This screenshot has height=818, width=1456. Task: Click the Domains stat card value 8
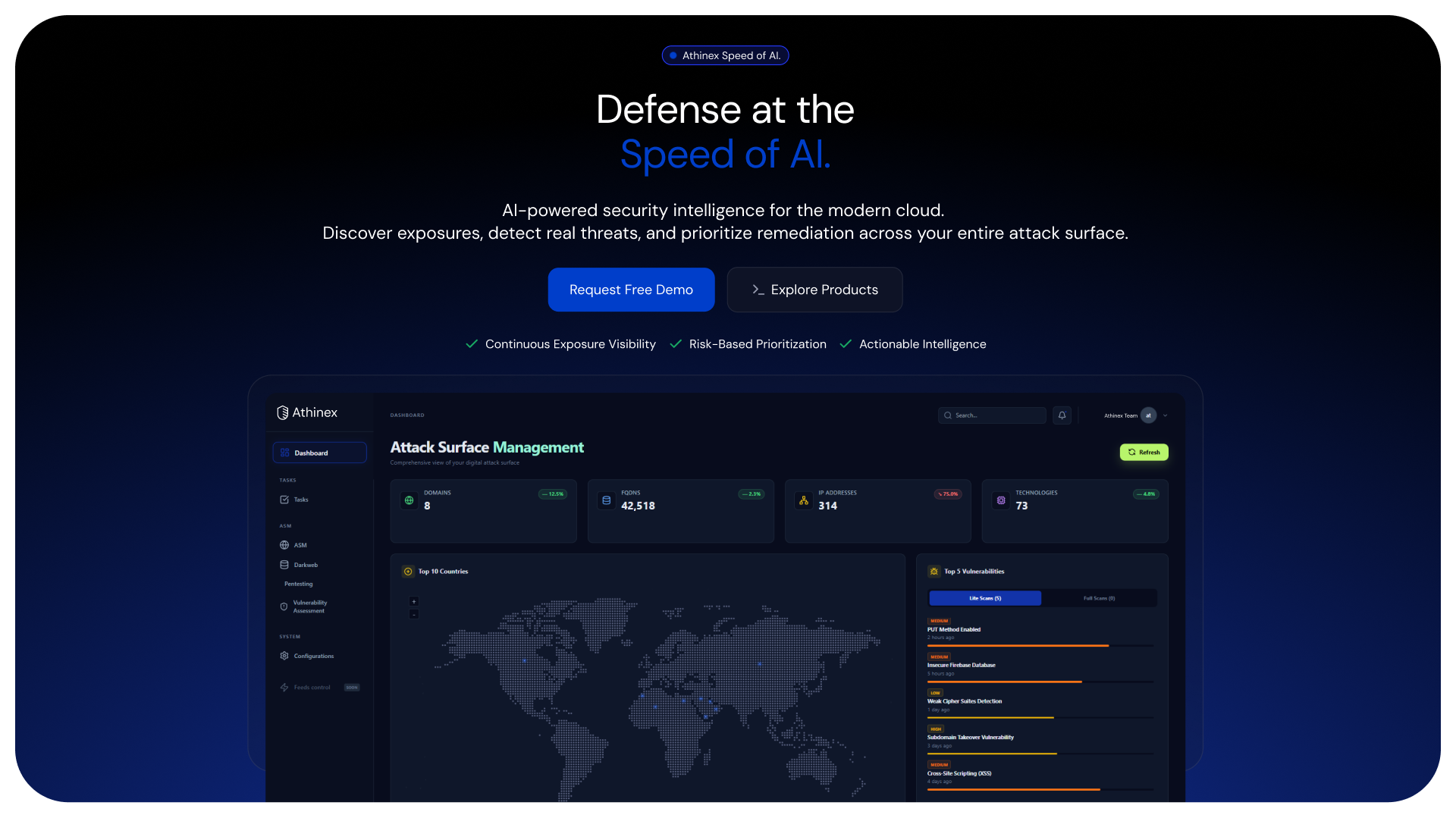(x=427, y=506)
